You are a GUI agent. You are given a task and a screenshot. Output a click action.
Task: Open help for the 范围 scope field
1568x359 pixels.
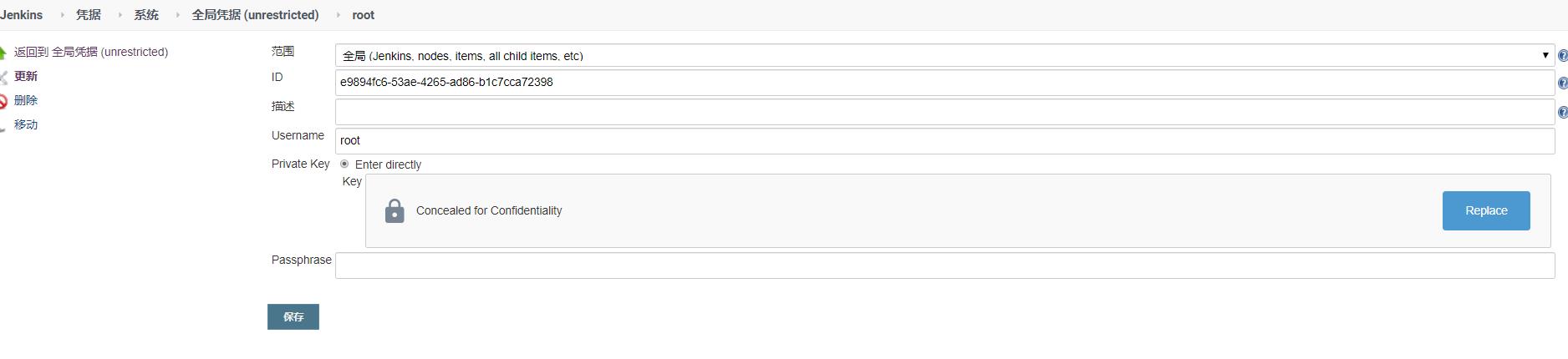pos(1562,56)
